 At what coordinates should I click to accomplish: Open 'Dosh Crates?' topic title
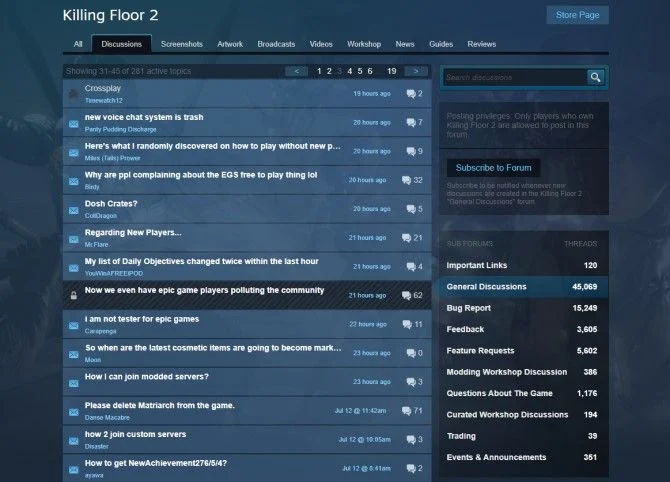coord(111,204)
